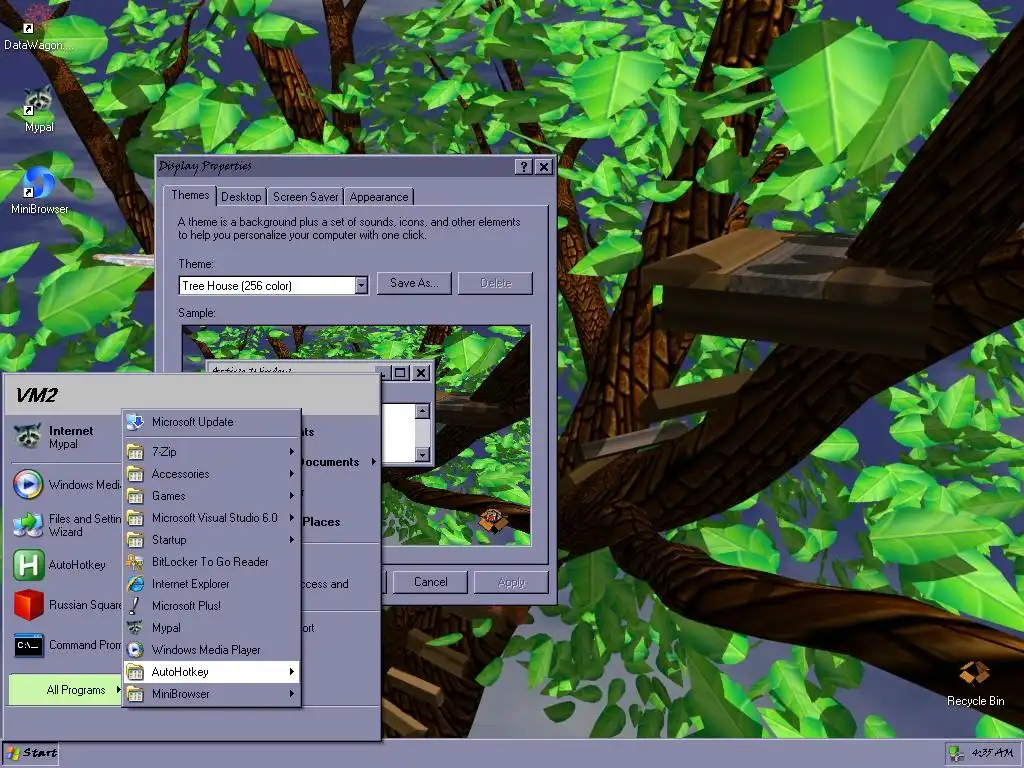1024x768 pixels.
Task: Click the Internet Mypal entry text
Action: point(71,437)
